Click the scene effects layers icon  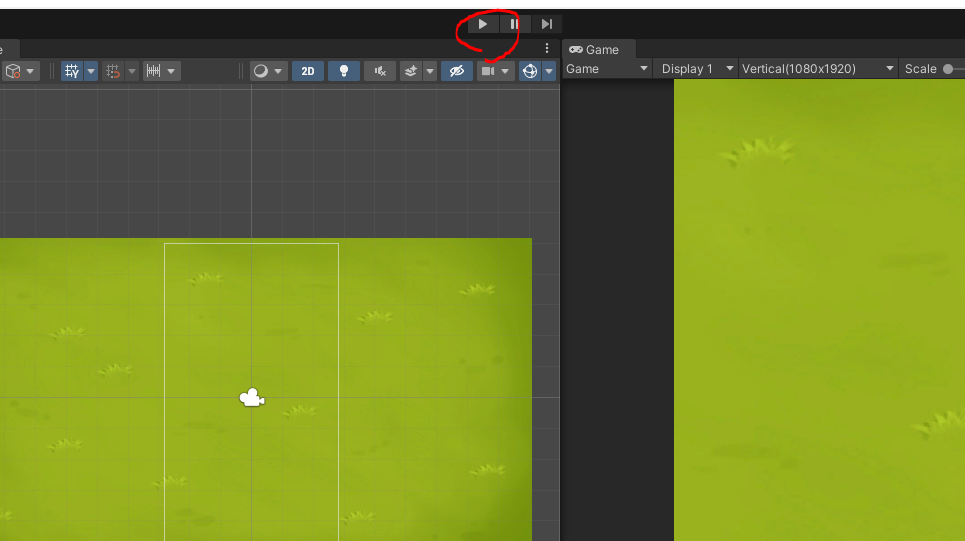coord(411,71)
